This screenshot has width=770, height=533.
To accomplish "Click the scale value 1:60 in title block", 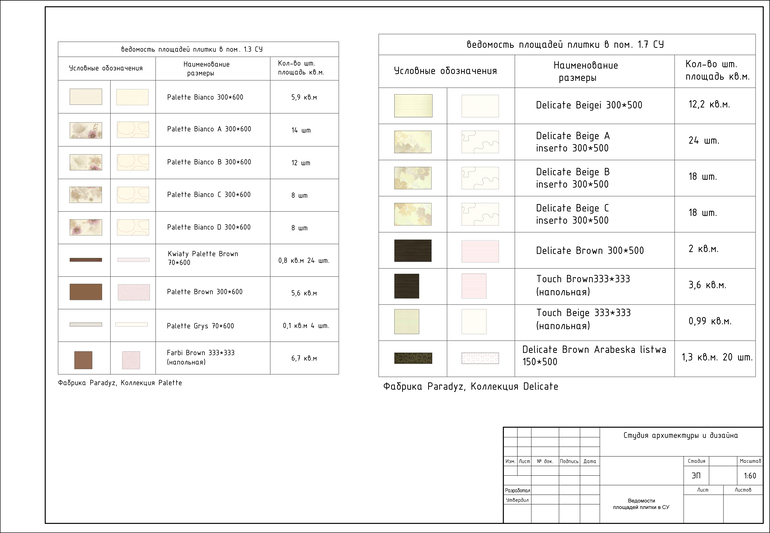I will (749, 475).
